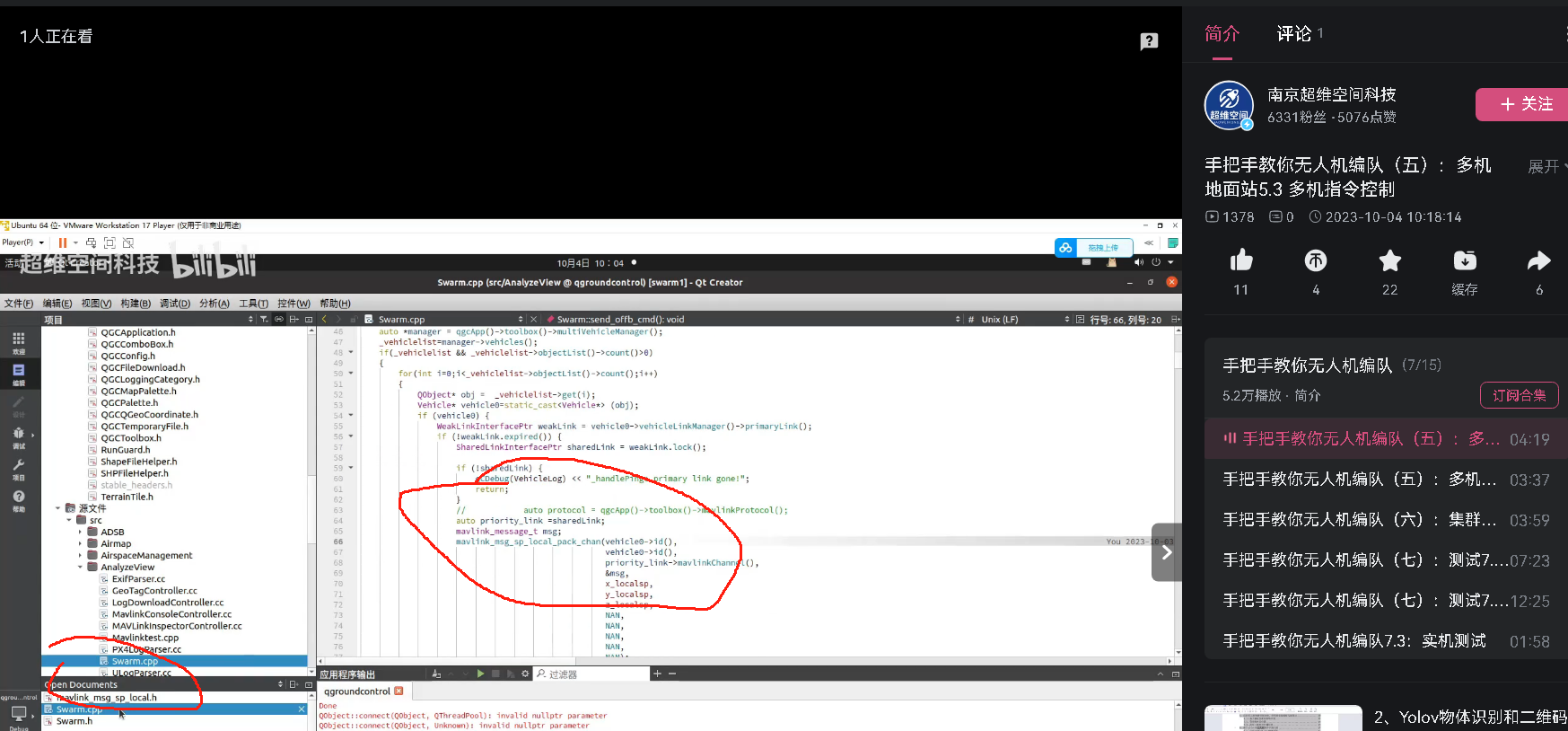Image resolution: width=1568 pixels, height=731 pixels.
Task: Open the 构建(B) menu
Action: click(x=136, y=304)
